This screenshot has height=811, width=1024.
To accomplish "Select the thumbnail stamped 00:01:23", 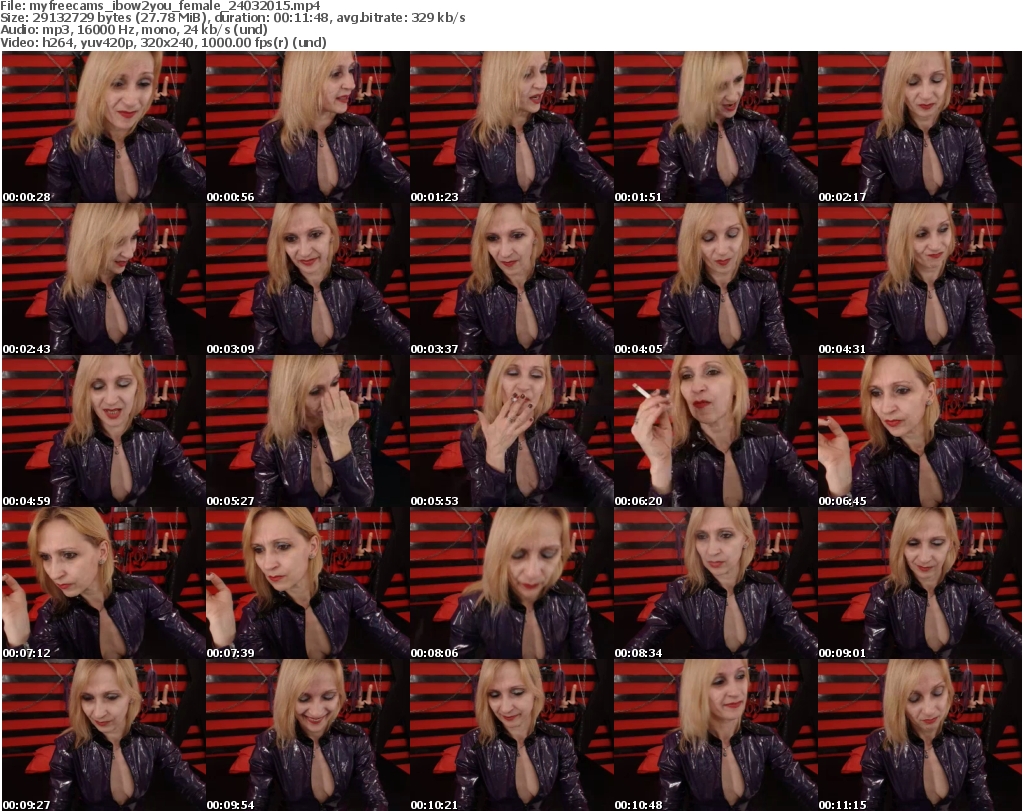I will coord(511,127).
